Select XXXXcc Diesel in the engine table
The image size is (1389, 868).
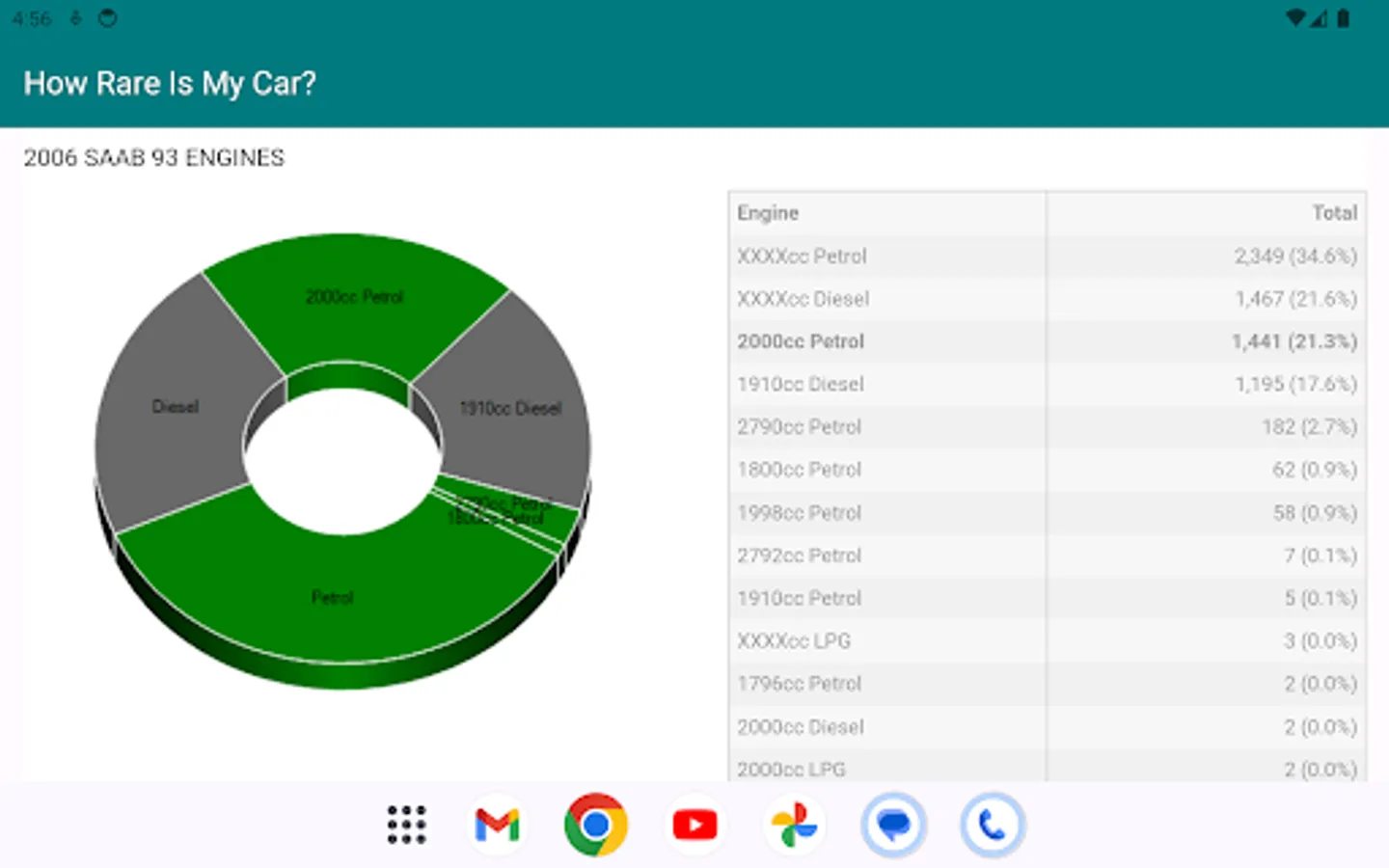[x=803, y=299]
